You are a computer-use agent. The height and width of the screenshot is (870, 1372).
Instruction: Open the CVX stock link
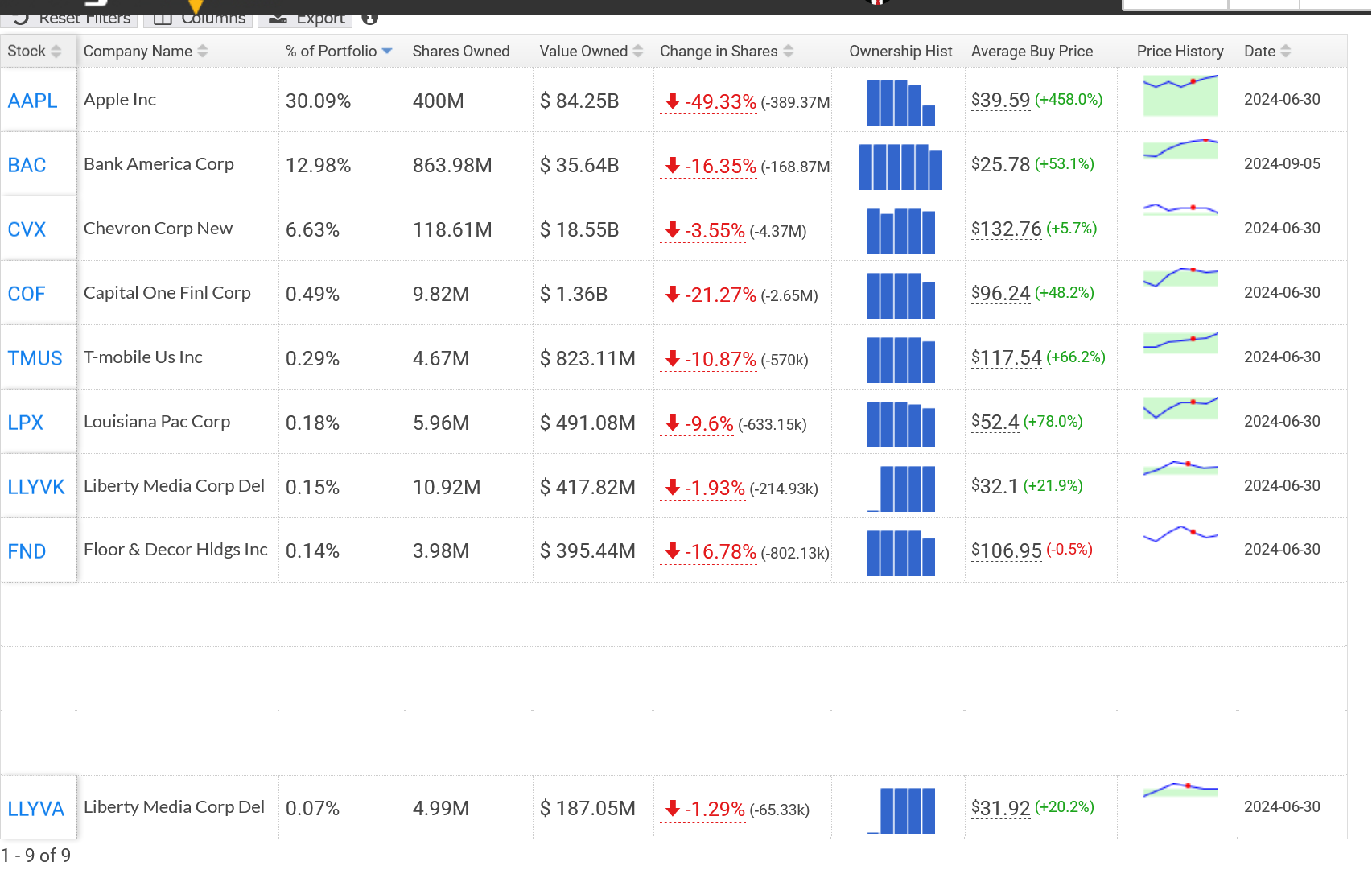(27, 229)
